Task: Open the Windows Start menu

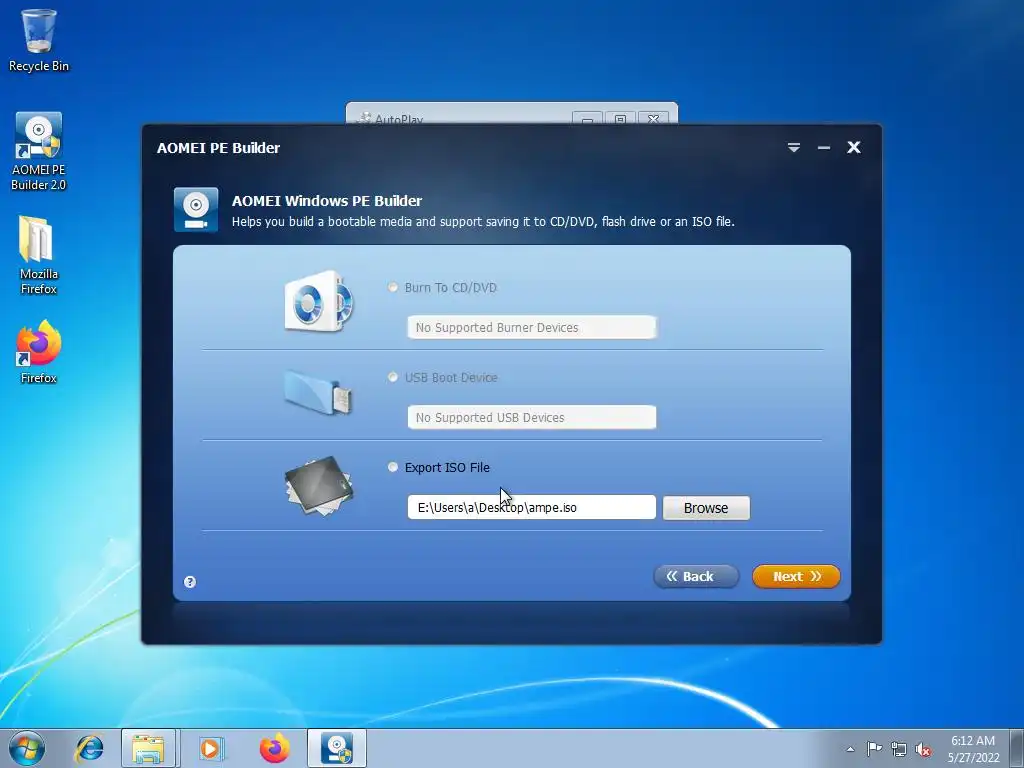Action: (27, 748)
